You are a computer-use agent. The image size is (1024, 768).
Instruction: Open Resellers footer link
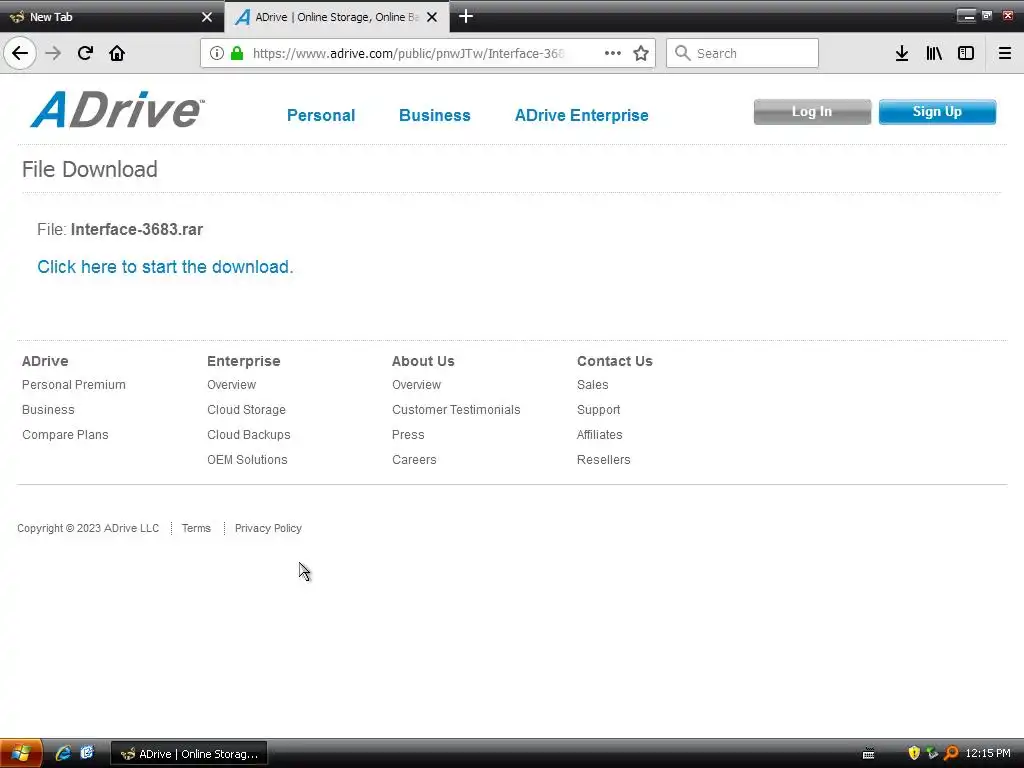(603, 460)
